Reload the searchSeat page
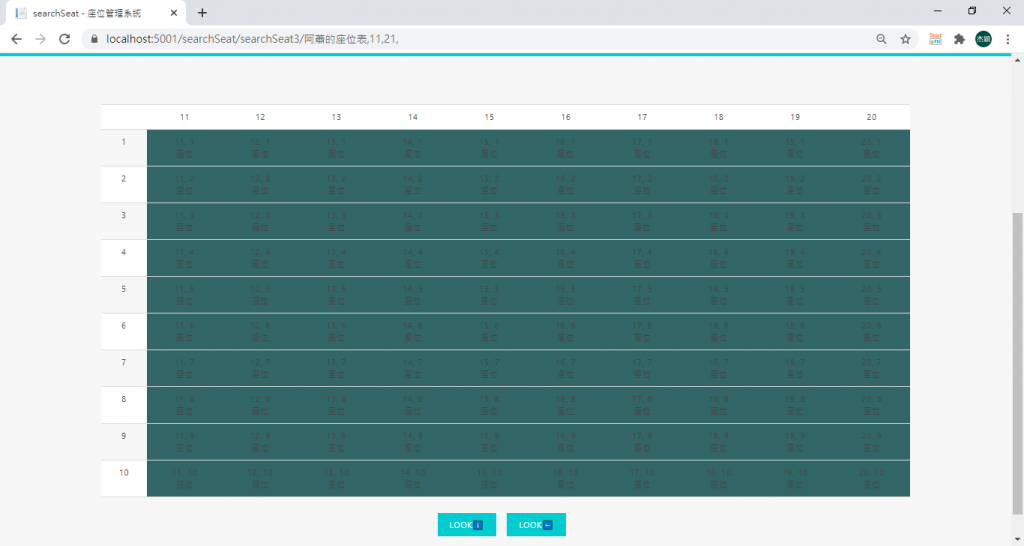This screenshot has width=1024, height=546. pyautogui.click(x=64, y=39)
